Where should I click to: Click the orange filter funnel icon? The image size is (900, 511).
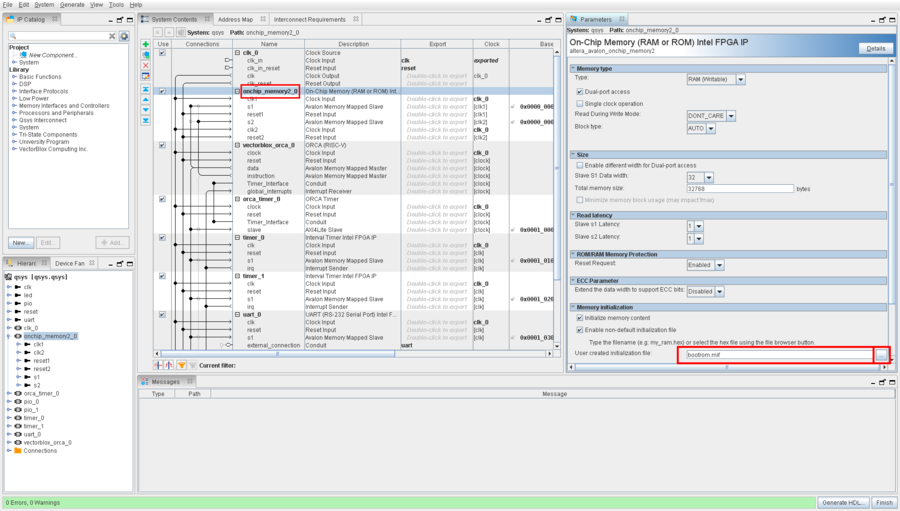(x=181, y=365)
